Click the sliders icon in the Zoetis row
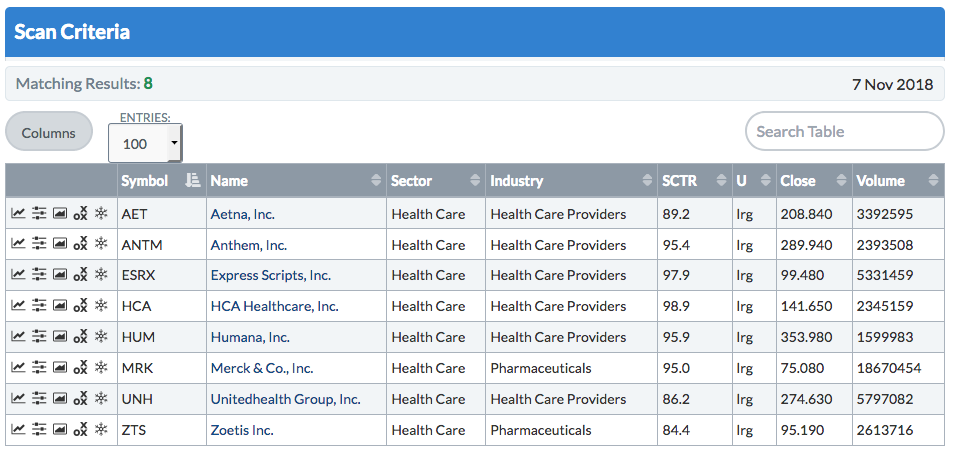Image resolution: width=963 pixels, height=458 pixels. pos(39,431)
